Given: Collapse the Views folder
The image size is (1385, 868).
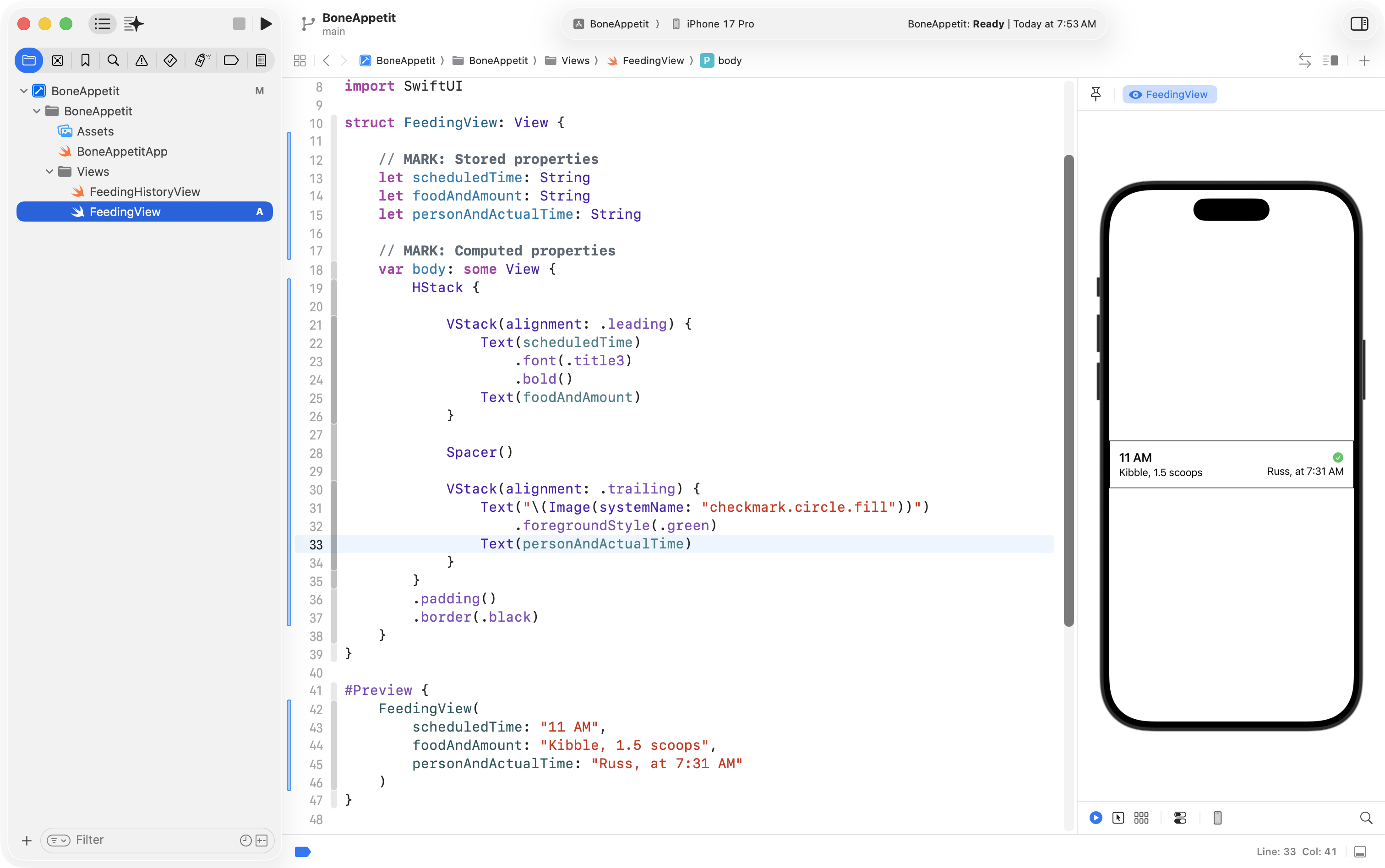Looking at the screenshot, I should pyautogui.click(x=49, y=172).
